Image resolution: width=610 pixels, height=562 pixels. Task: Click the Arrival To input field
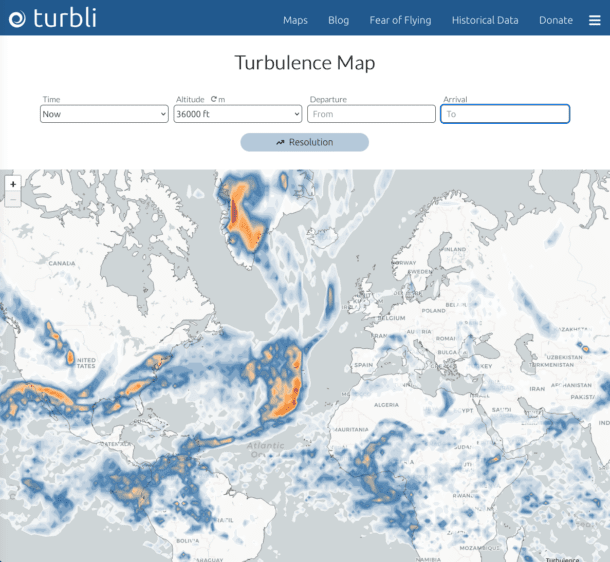[x=505, y=114]
